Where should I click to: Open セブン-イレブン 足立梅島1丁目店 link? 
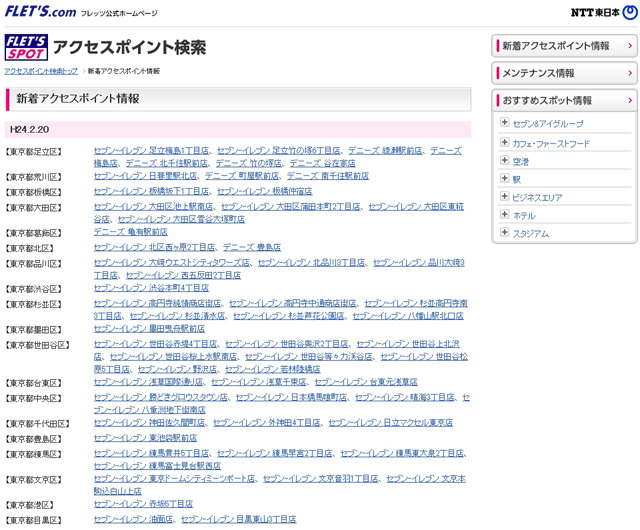tap(151, 151)
